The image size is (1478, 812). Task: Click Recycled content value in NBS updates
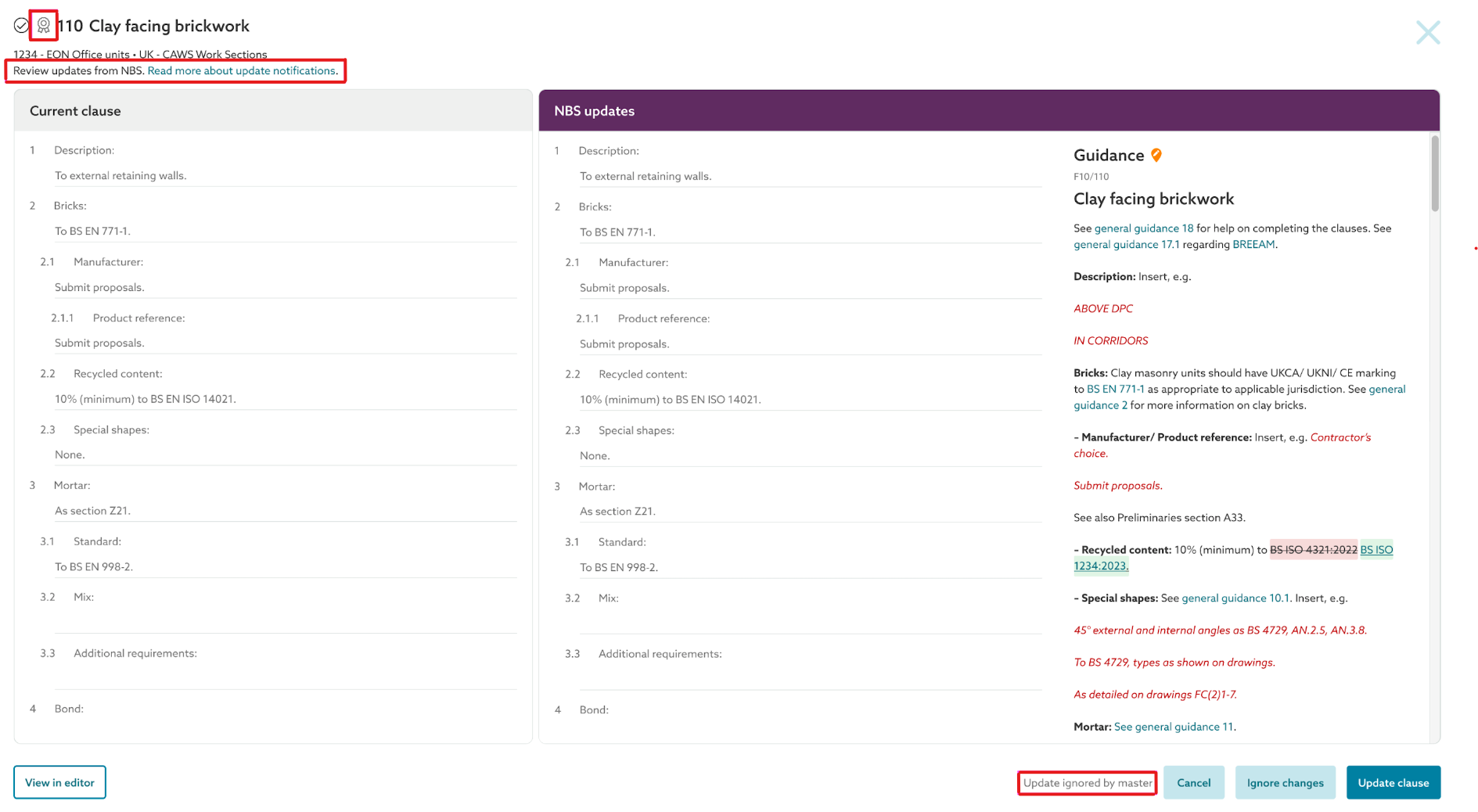point(811,400)
